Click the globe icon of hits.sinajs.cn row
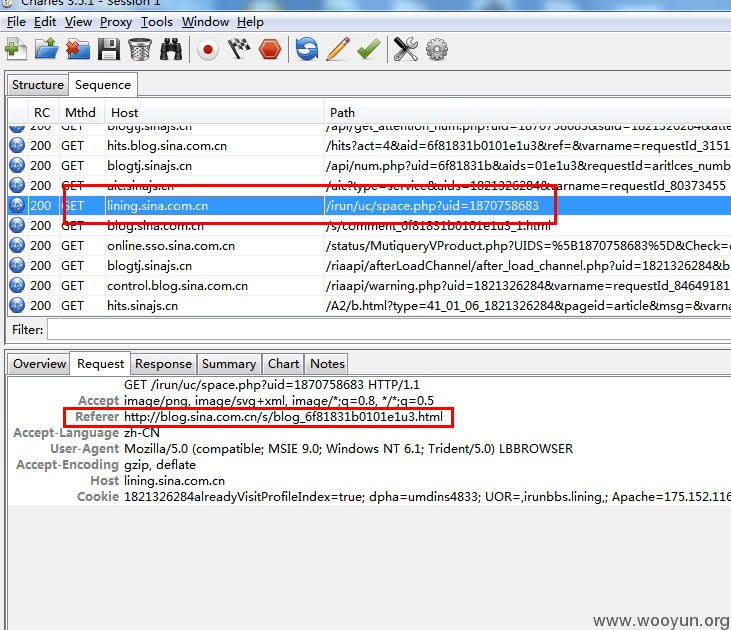 point(17,305)
